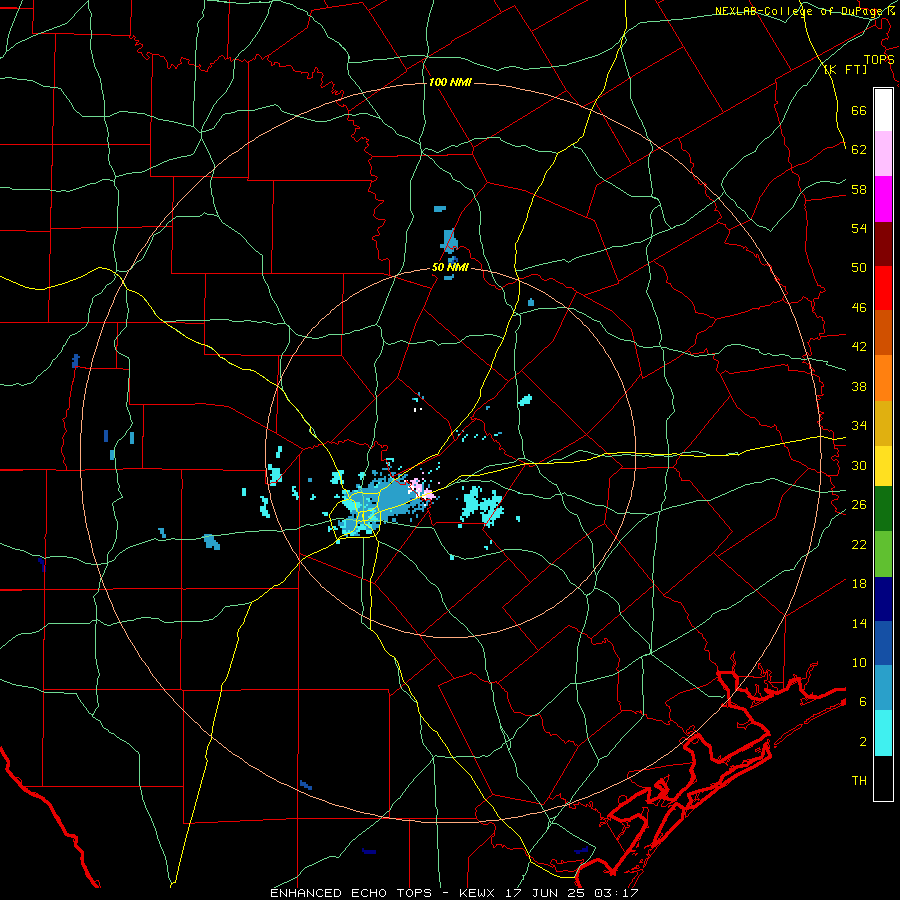Click the 54 legend value

click(859, 229)
